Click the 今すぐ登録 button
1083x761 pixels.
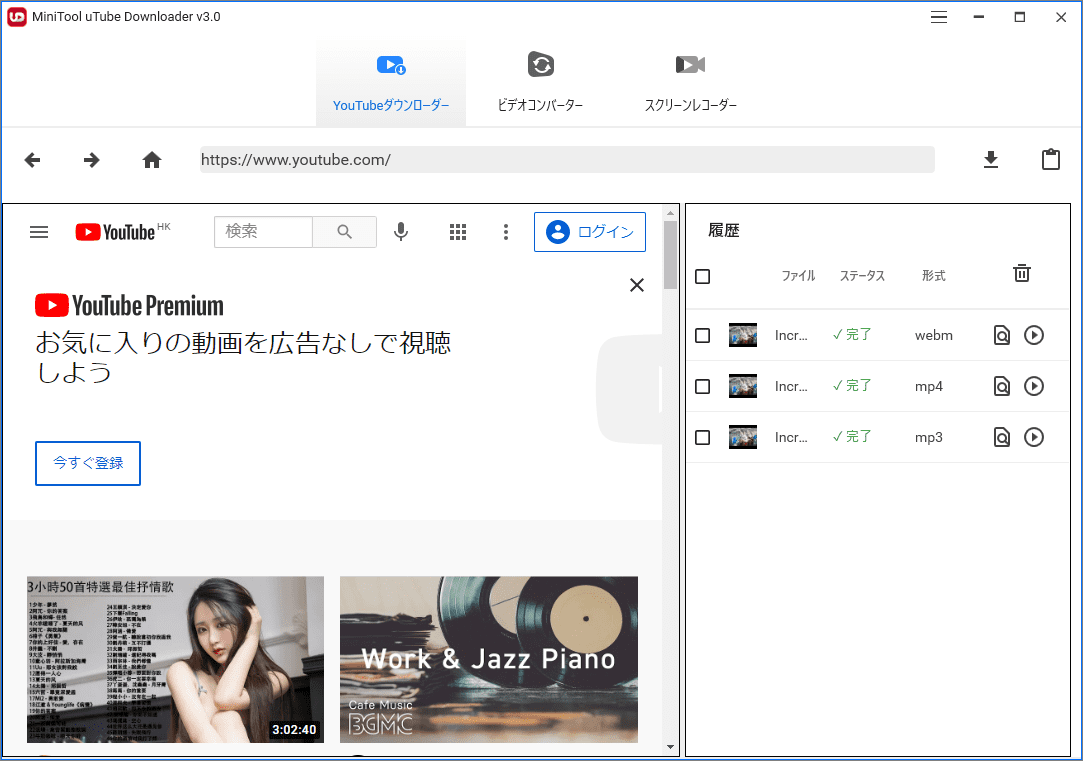[88, 463]
